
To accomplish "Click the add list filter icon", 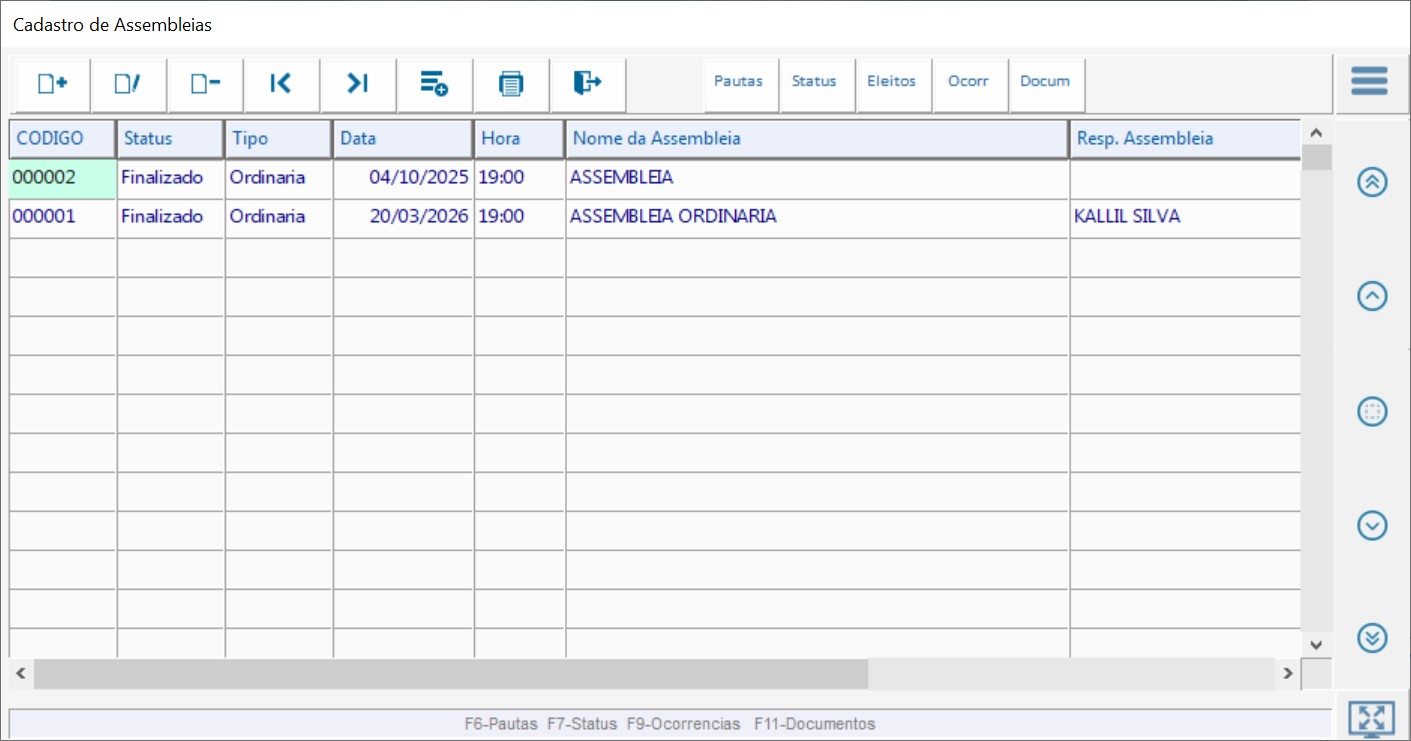I will [x=434, y=84].
